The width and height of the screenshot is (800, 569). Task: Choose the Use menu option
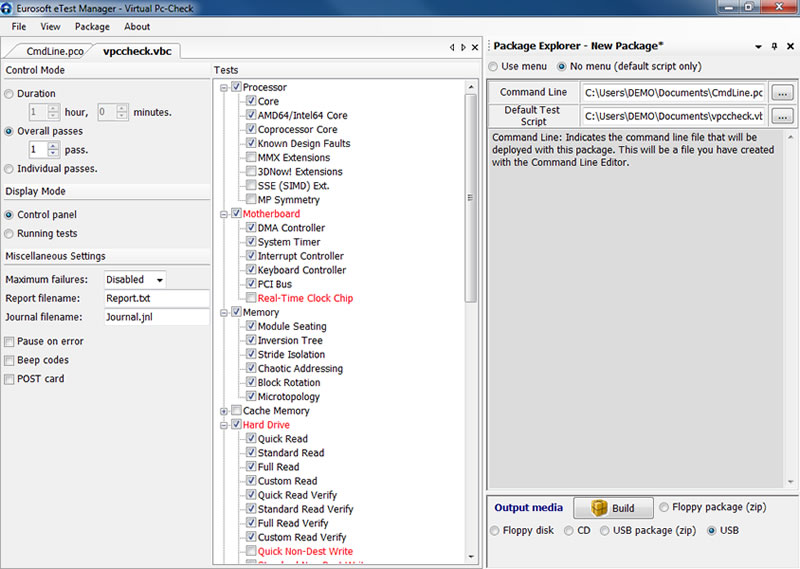(493, 66)
